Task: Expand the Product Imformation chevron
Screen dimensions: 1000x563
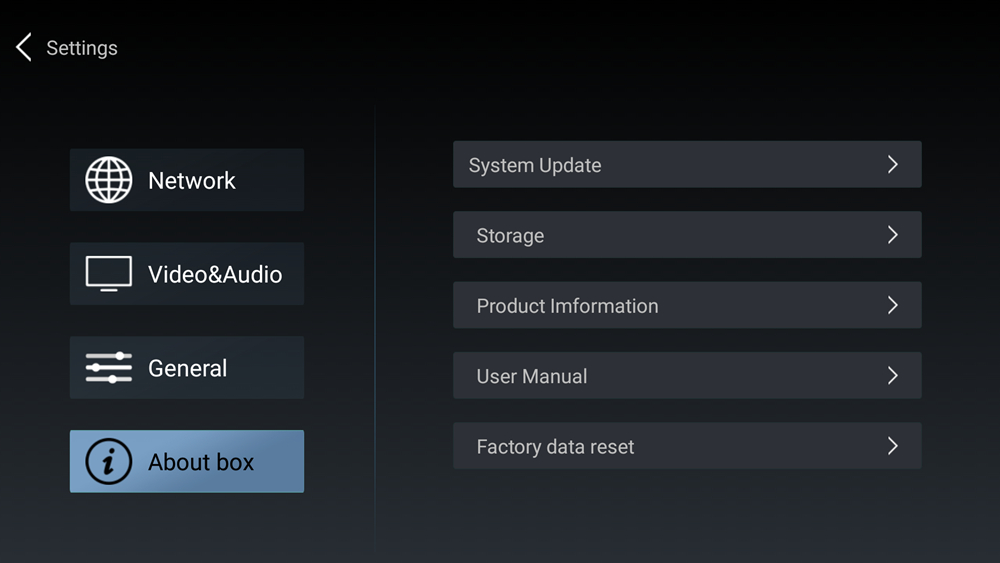Action: coord(893,305)
